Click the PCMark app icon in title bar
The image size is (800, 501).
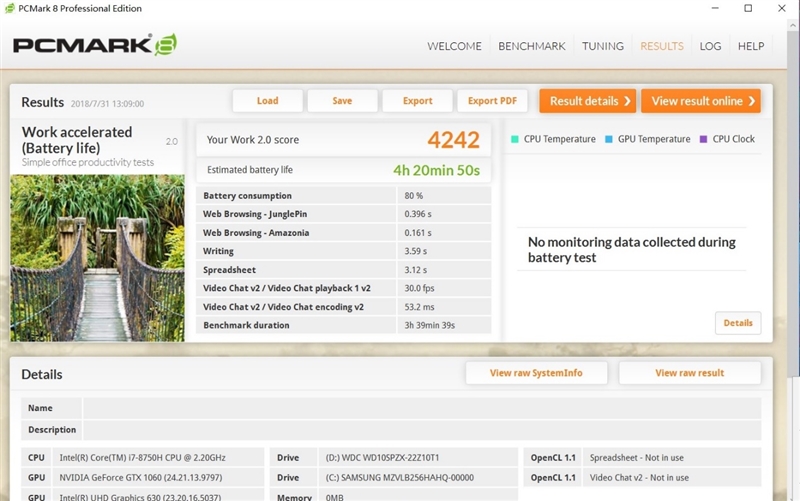tap(10, 9)
